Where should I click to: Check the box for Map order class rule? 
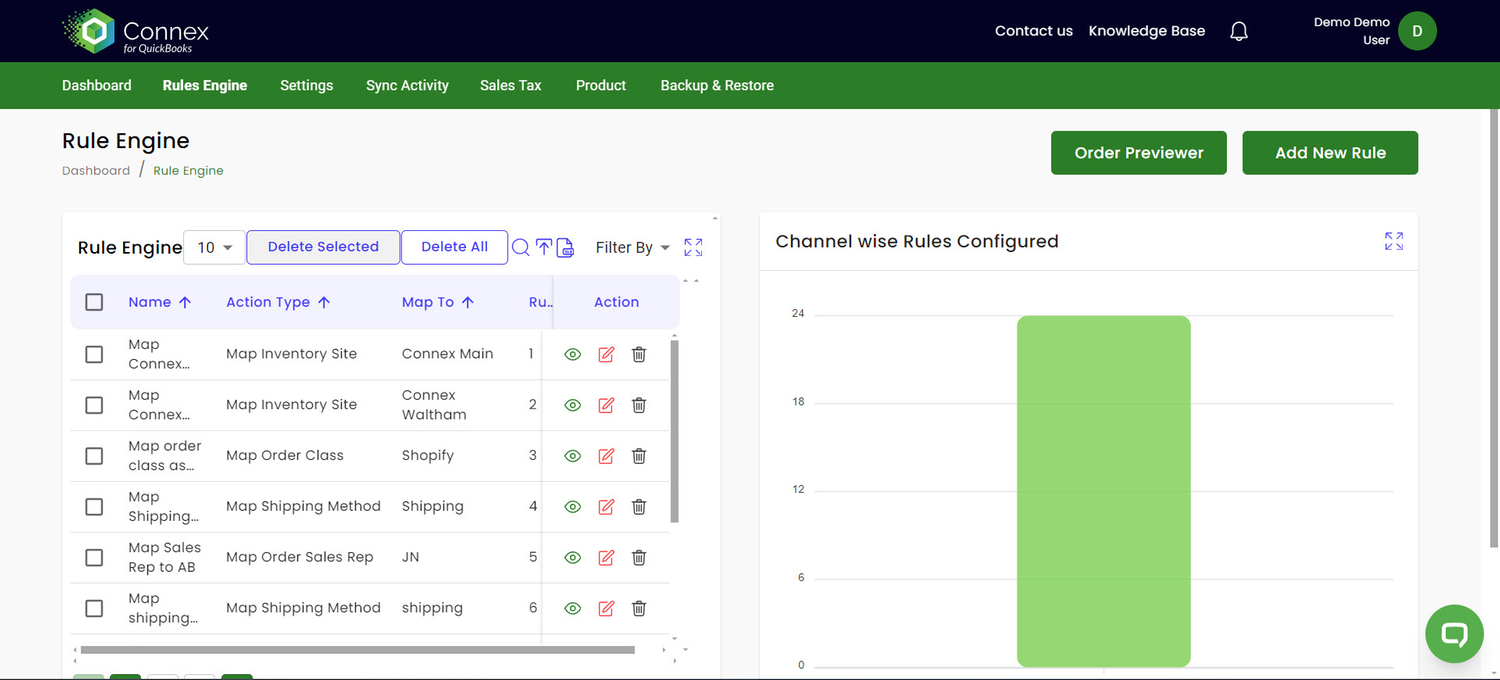(x=94, y=456)
